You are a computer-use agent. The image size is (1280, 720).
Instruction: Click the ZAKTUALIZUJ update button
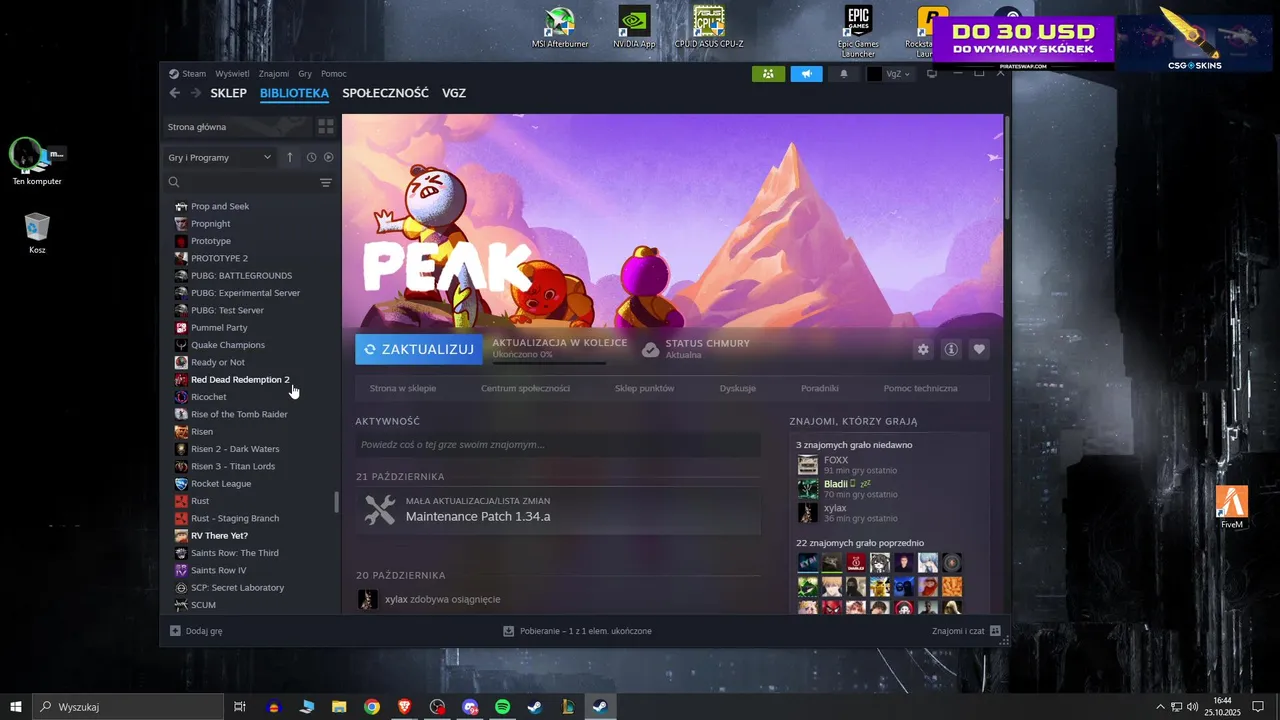(x=419, y=349)
